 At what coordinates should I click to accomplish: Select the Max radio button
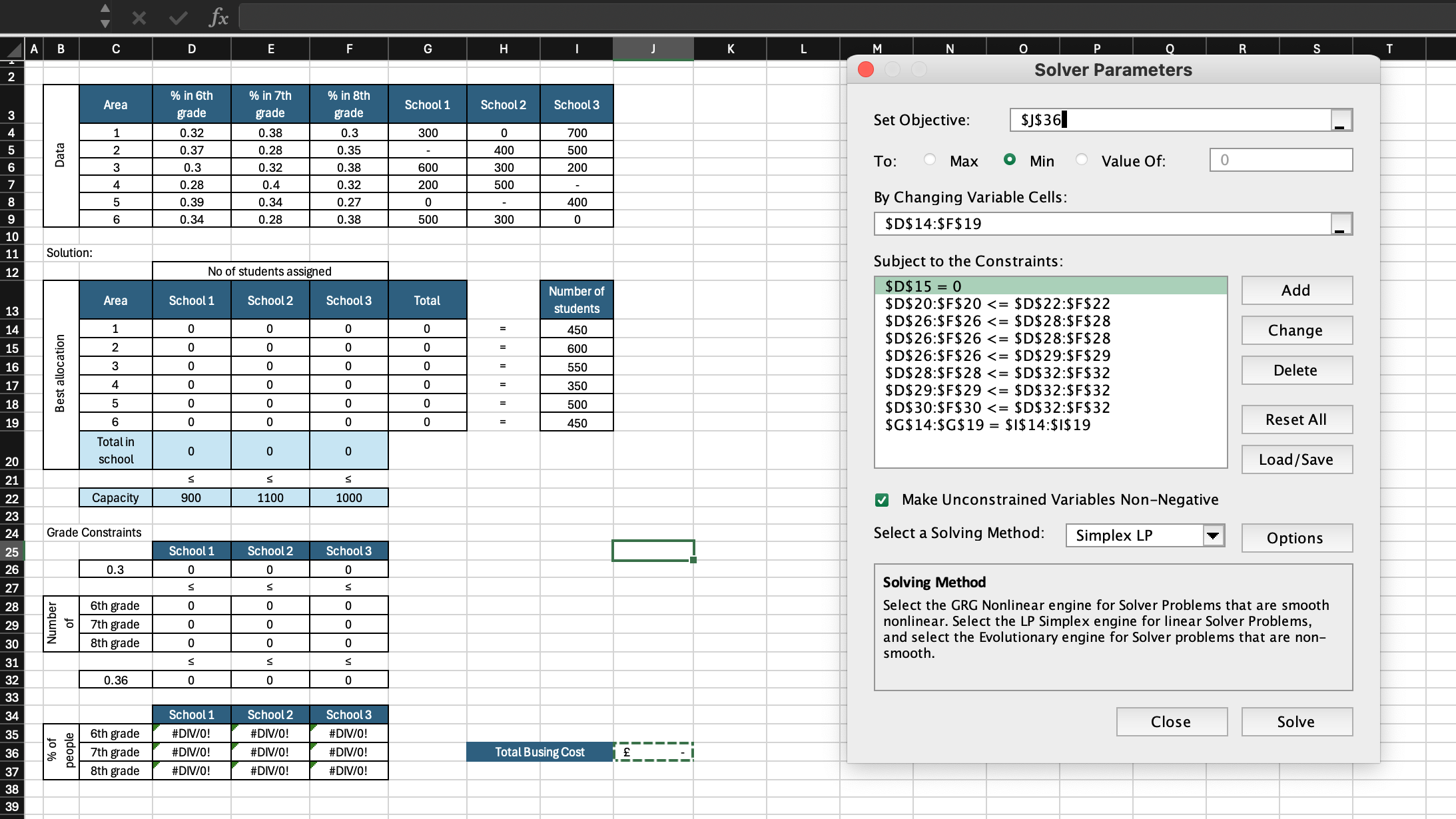[930, 160]
